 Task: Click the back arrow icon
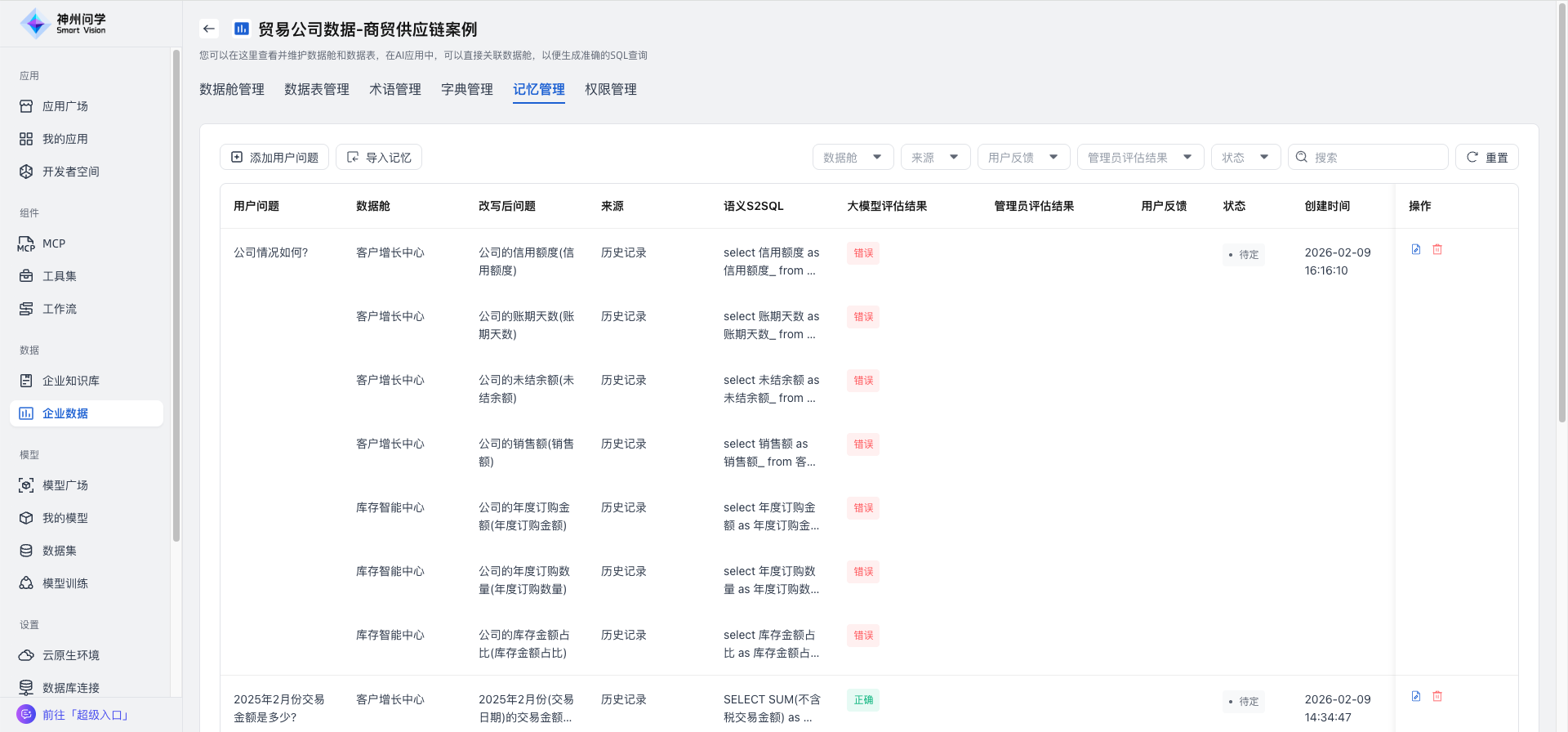[x=209, y=29]
